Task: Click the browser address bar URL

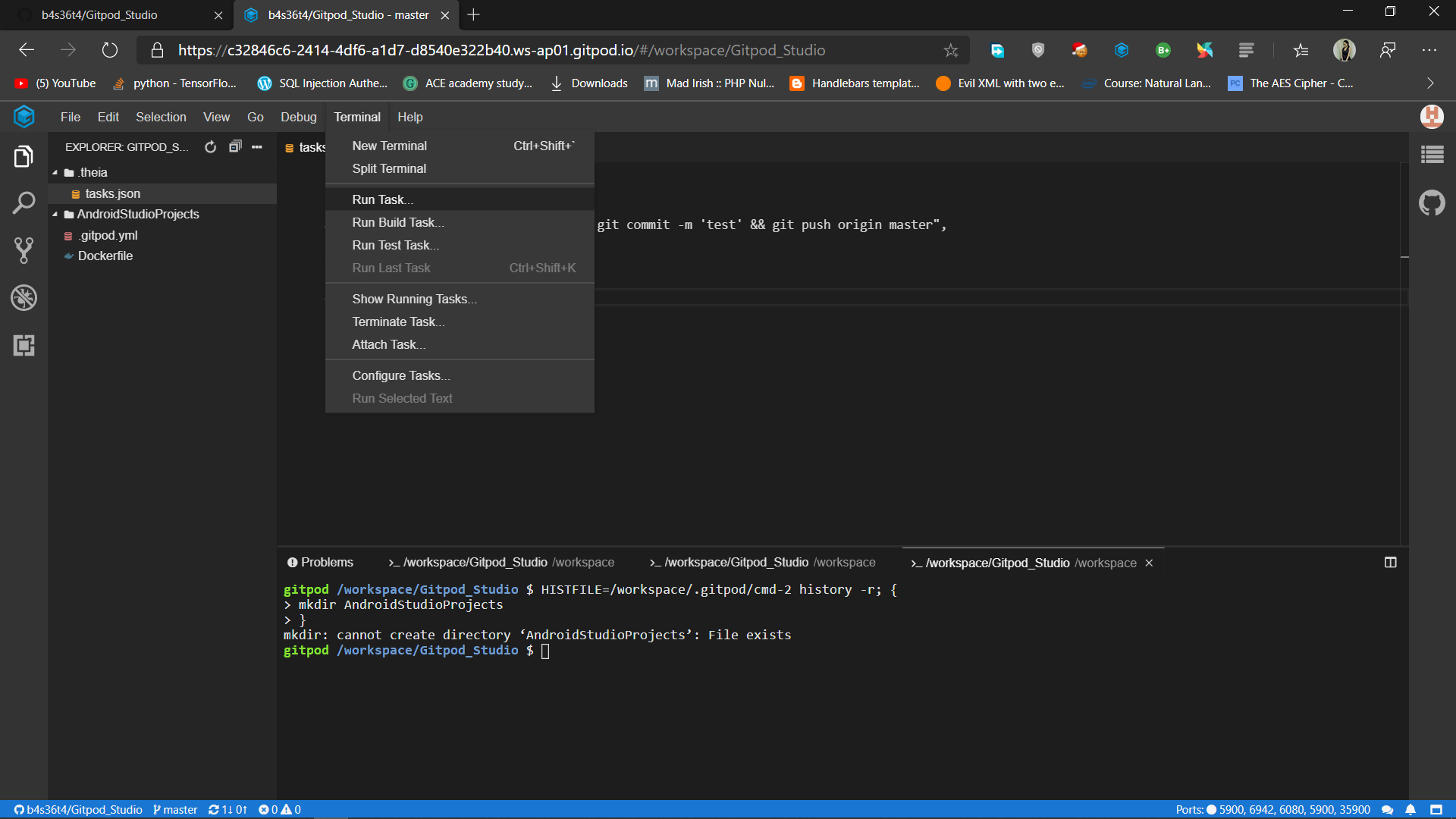Action: pyautogui.click(x=500, y=50)
